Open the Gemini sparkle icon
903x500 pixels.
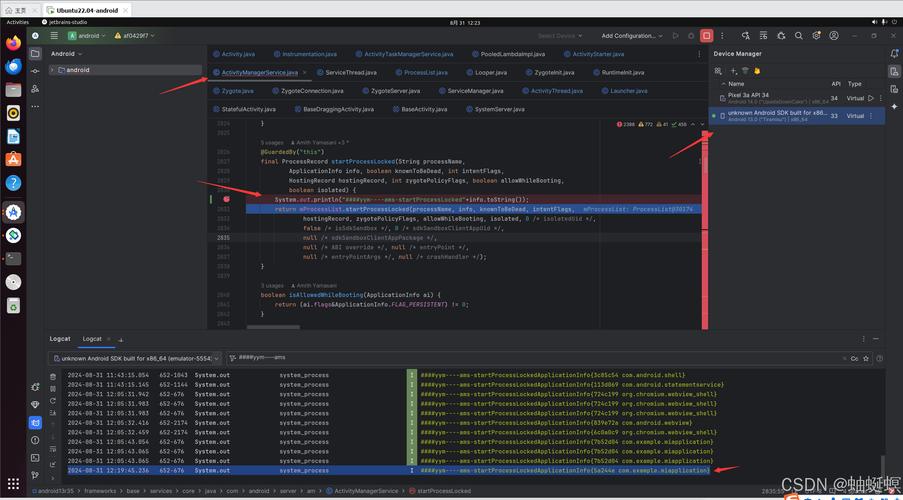pyautogui.click(x=894, y=107)
